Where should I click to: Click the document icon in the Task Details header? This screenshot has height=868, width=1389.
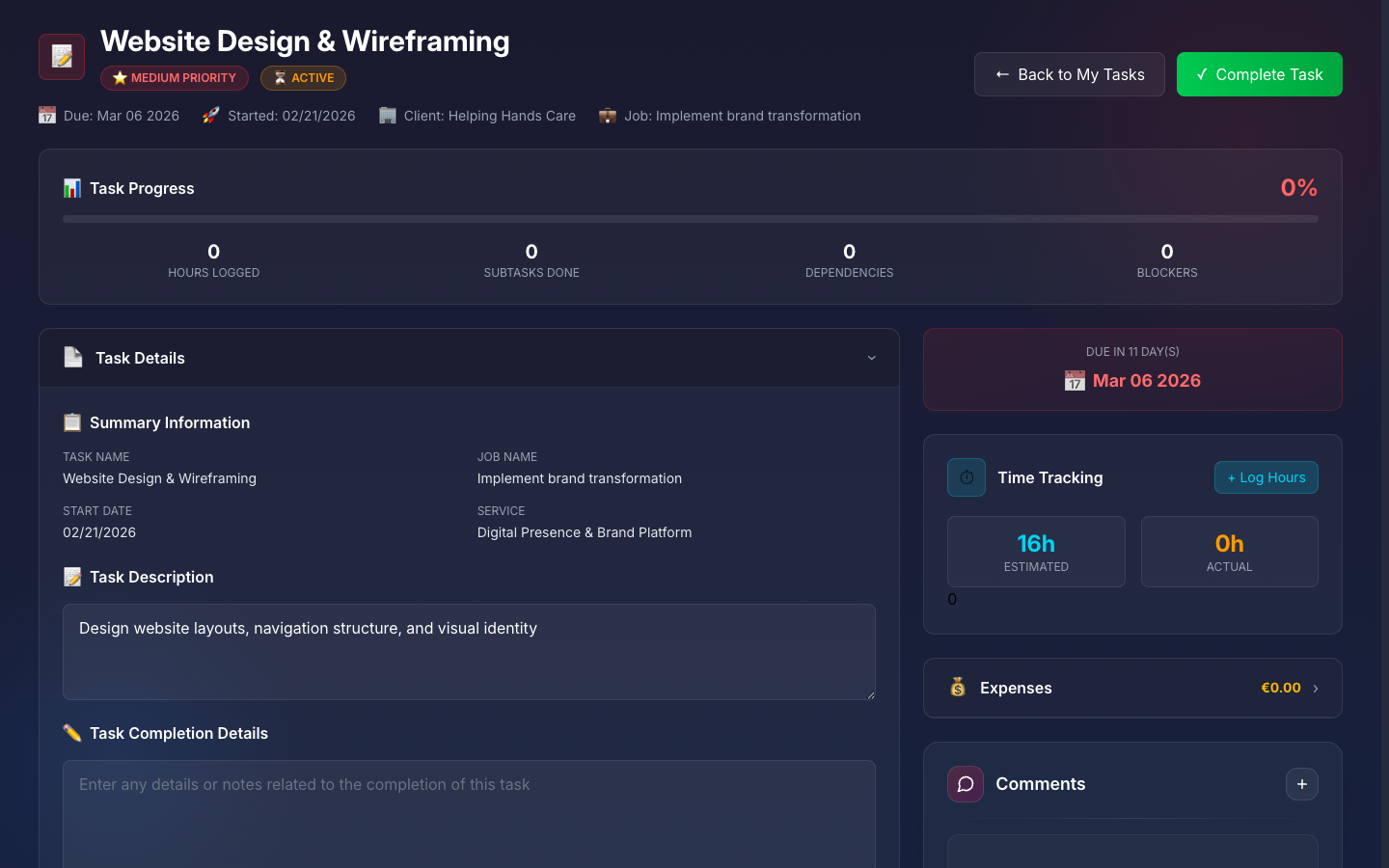tap(72, 357)
